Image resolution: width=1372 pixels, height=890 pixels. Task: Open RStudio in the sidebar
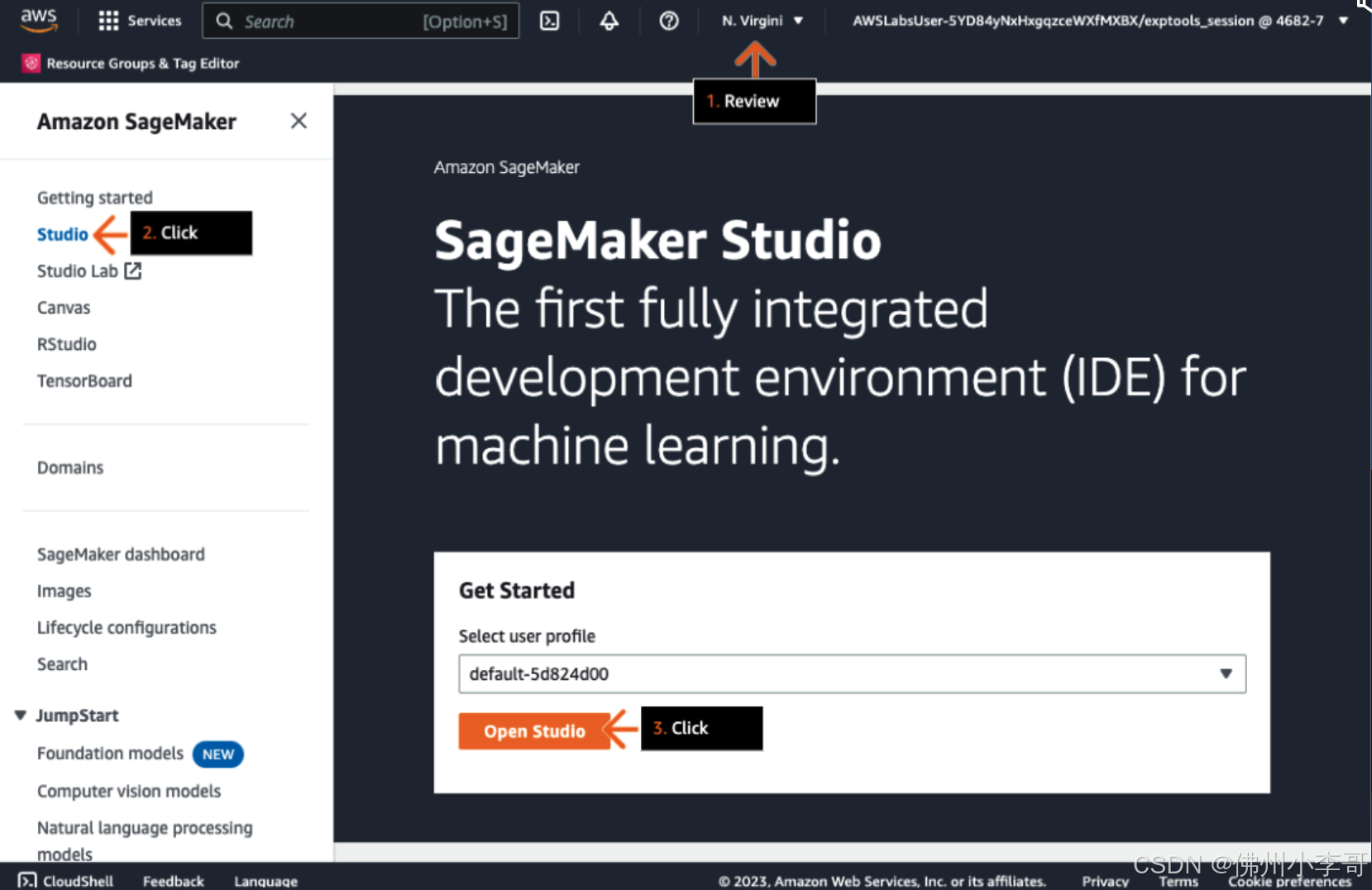click(67, 344)
